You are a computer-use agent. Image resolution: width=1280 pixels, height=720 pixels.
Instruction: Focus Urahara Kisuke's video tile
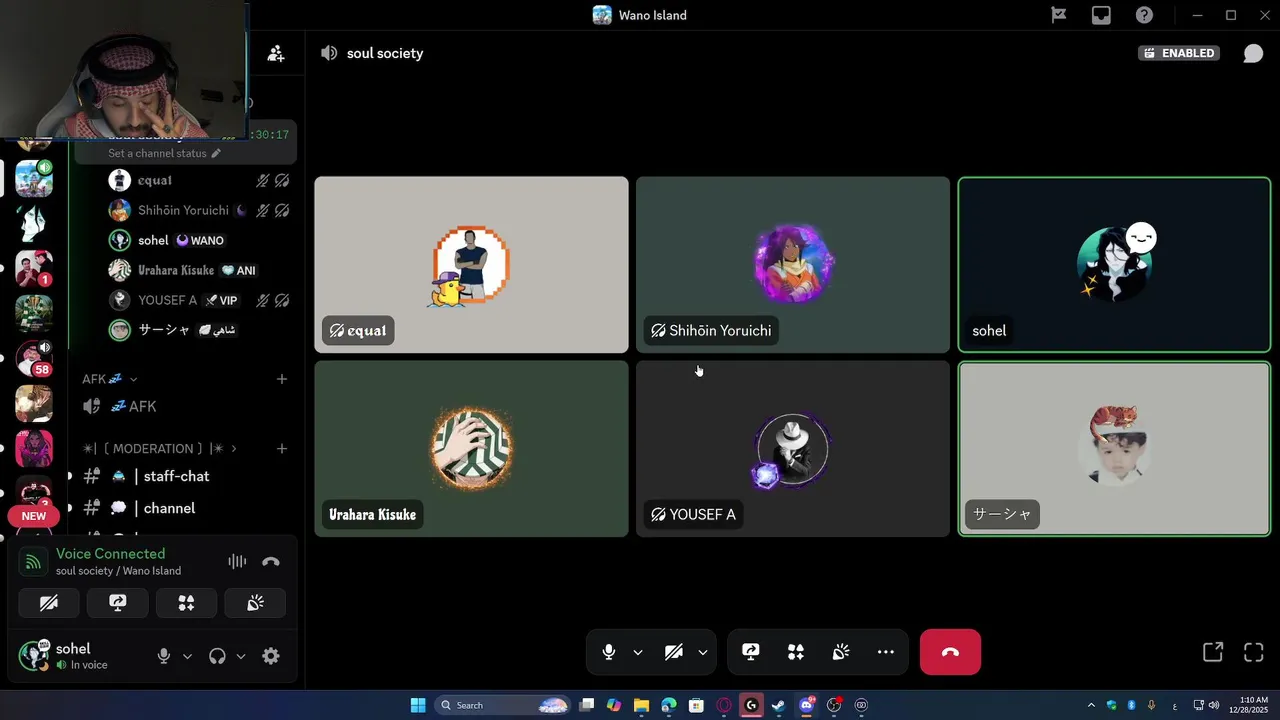pyautogui.click(x=471, y=448)
